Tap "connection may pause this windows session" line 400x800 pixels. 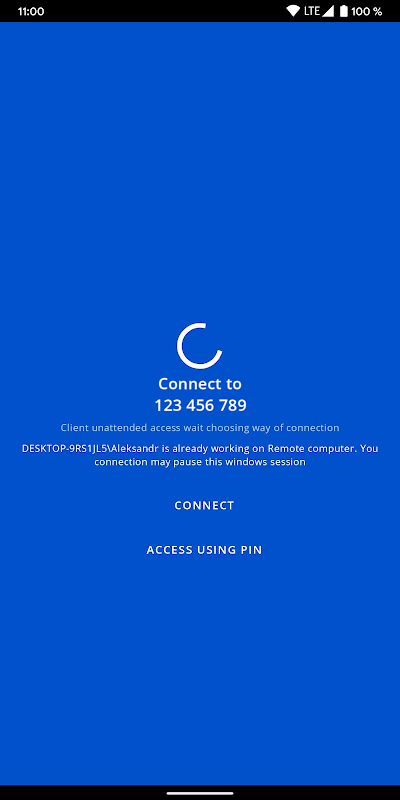tap(200, 462)
